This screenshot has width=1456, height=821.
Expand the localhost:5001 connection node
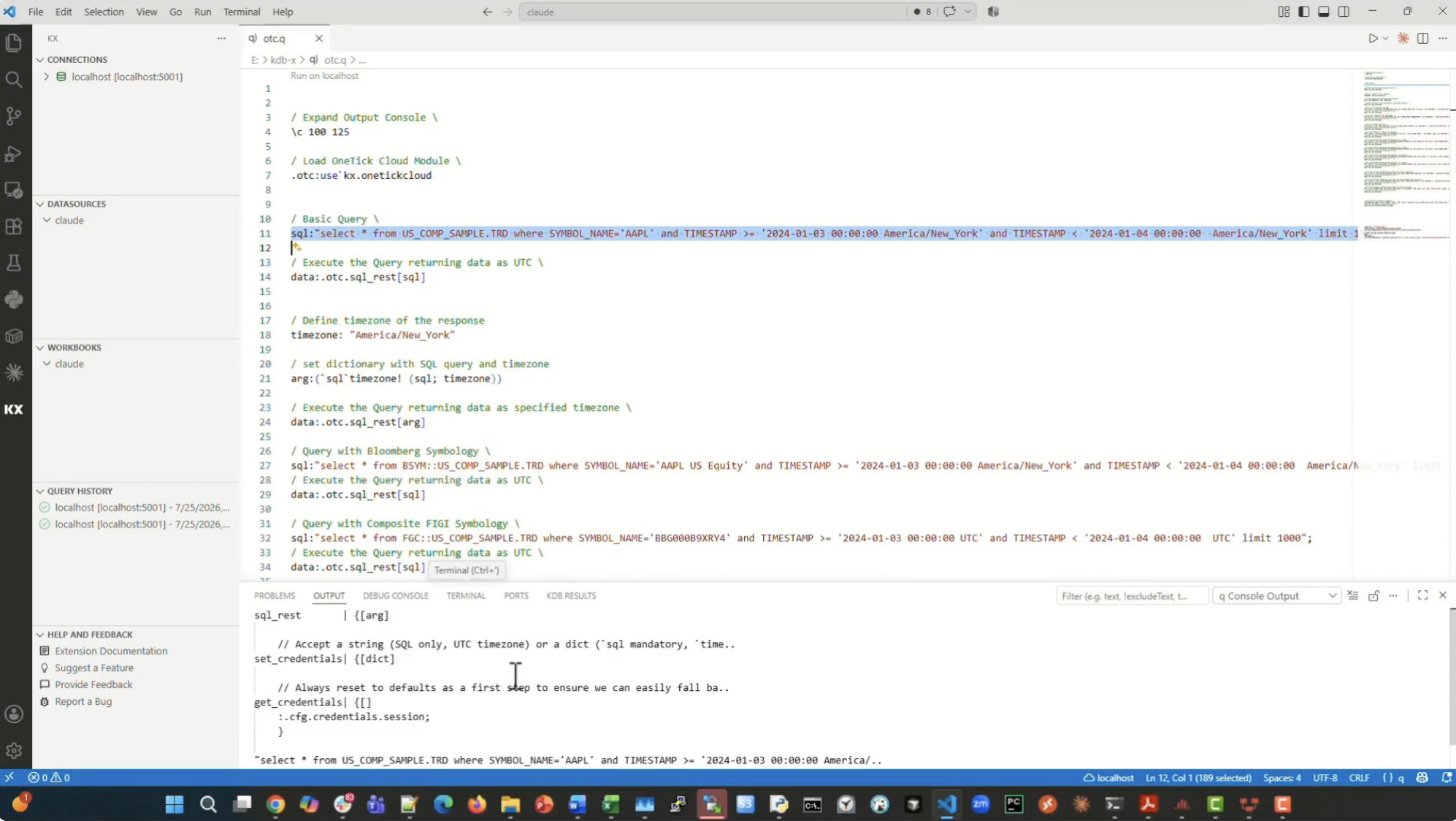[47, 77]
